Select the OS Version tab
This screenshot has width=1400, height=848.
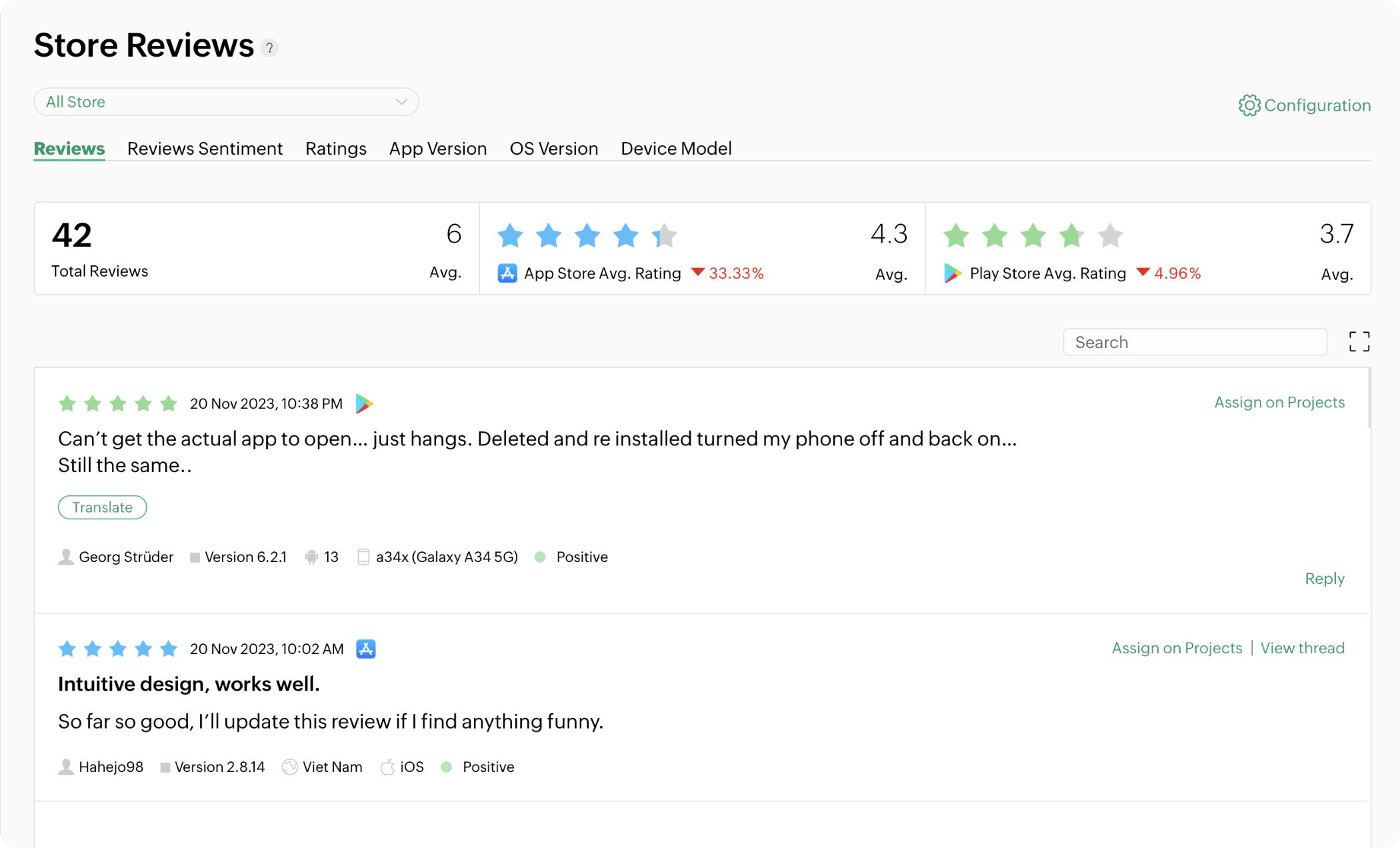coord(553,148)
